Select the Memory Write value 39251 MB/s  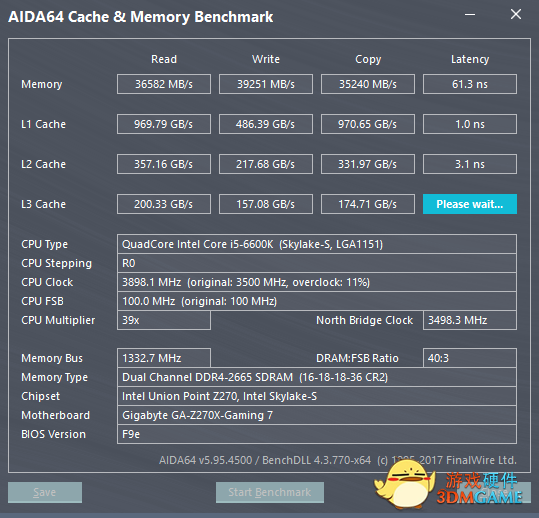coord(266,84)
